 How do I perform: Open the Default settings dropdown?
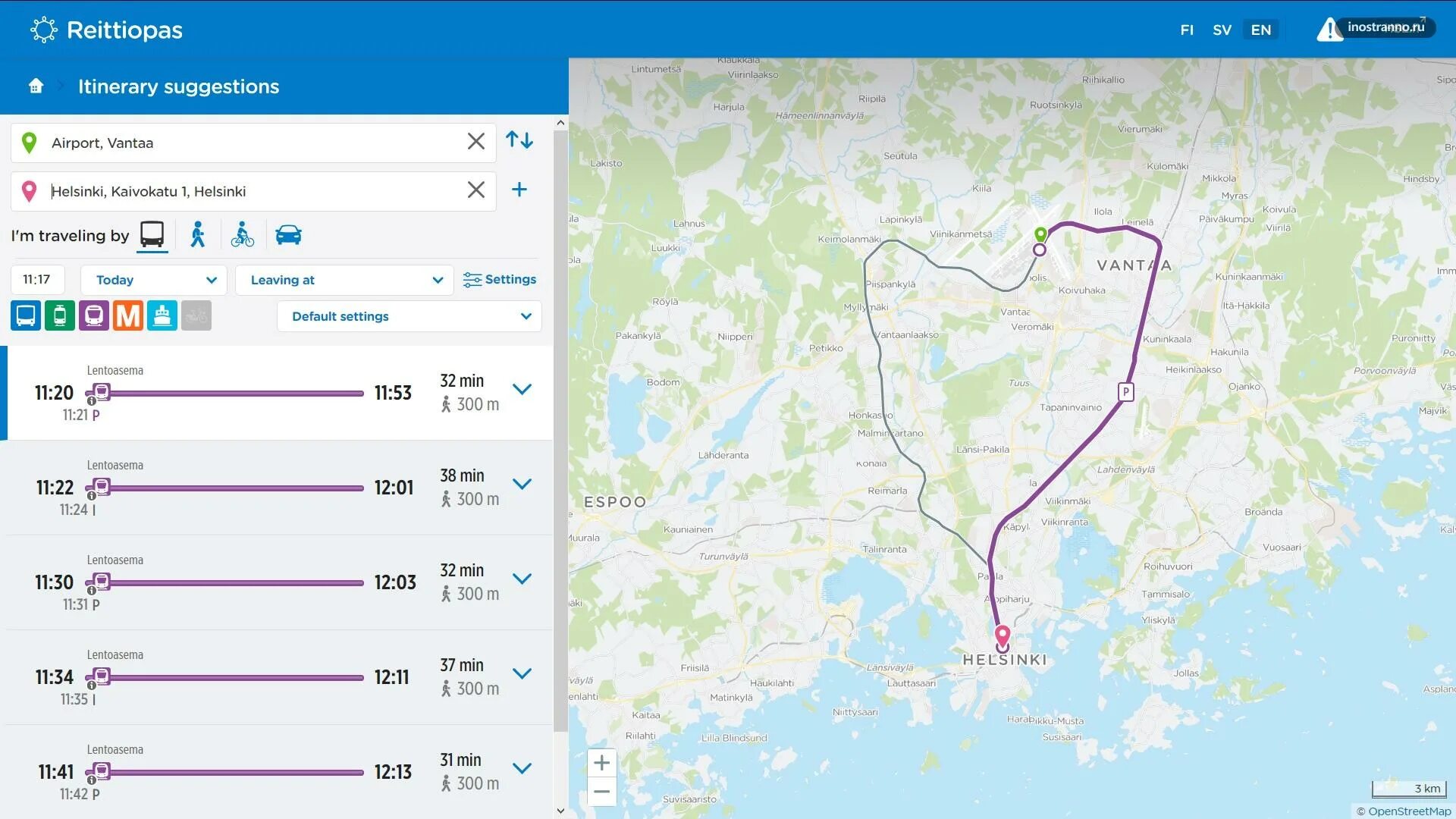coord(409,316)
